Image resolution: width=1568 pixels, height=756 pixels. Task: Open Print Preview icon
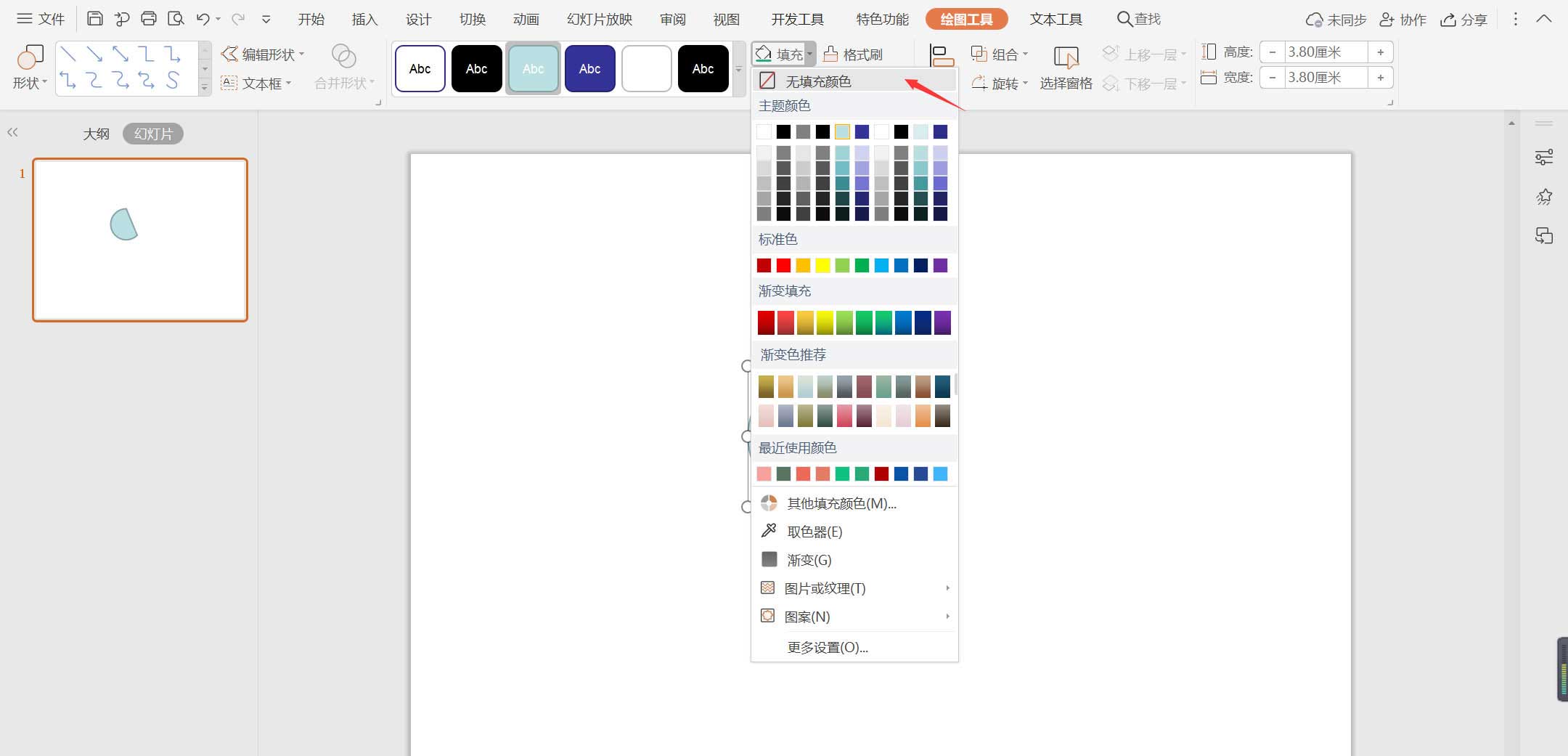pos(176,19)
